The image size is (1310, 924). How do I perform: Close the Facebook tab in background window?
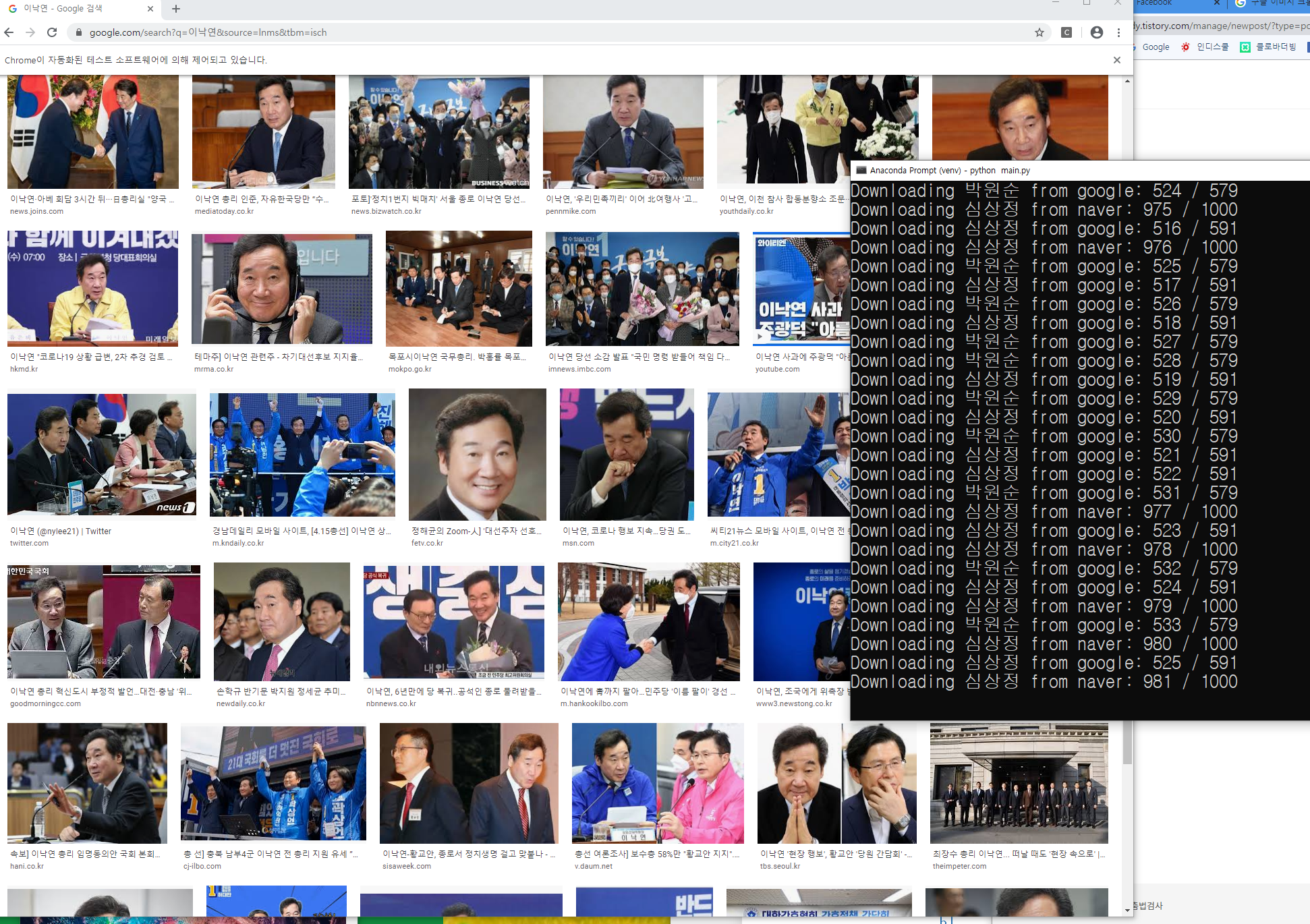(1216, 3)
